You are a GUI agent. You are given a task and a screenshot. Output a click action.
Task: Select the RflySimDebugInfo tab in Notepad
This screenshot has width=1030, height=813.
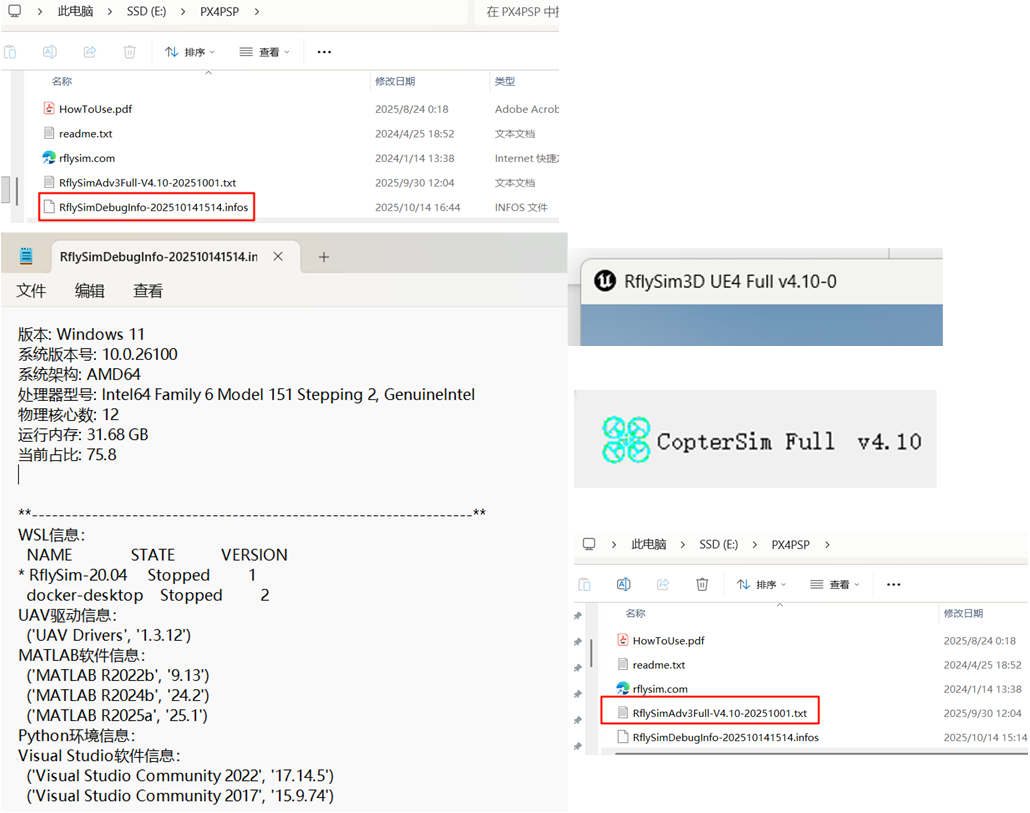160,256
